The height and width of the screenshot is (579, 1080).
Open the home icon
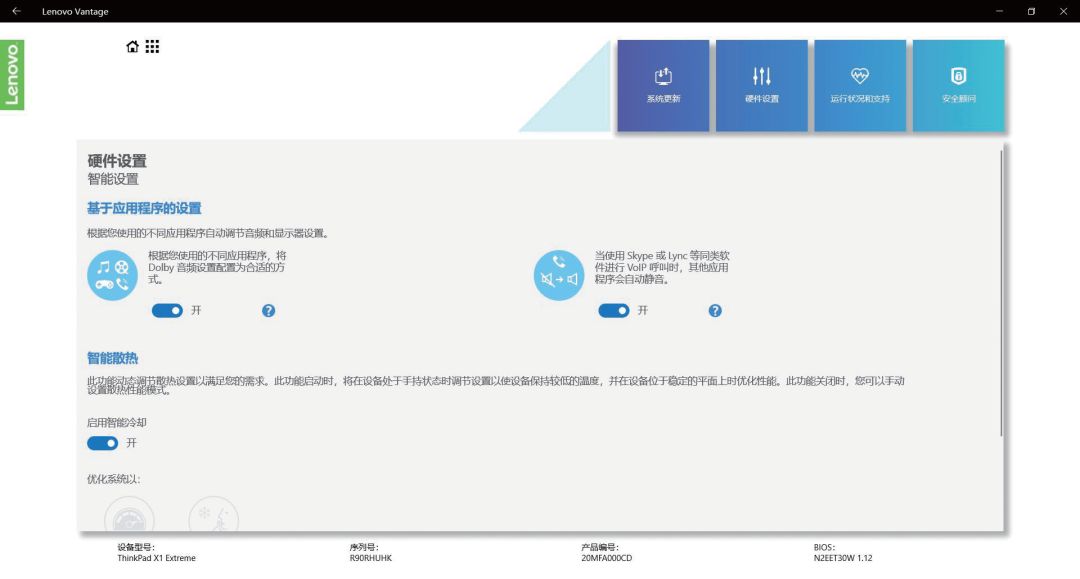130,45
